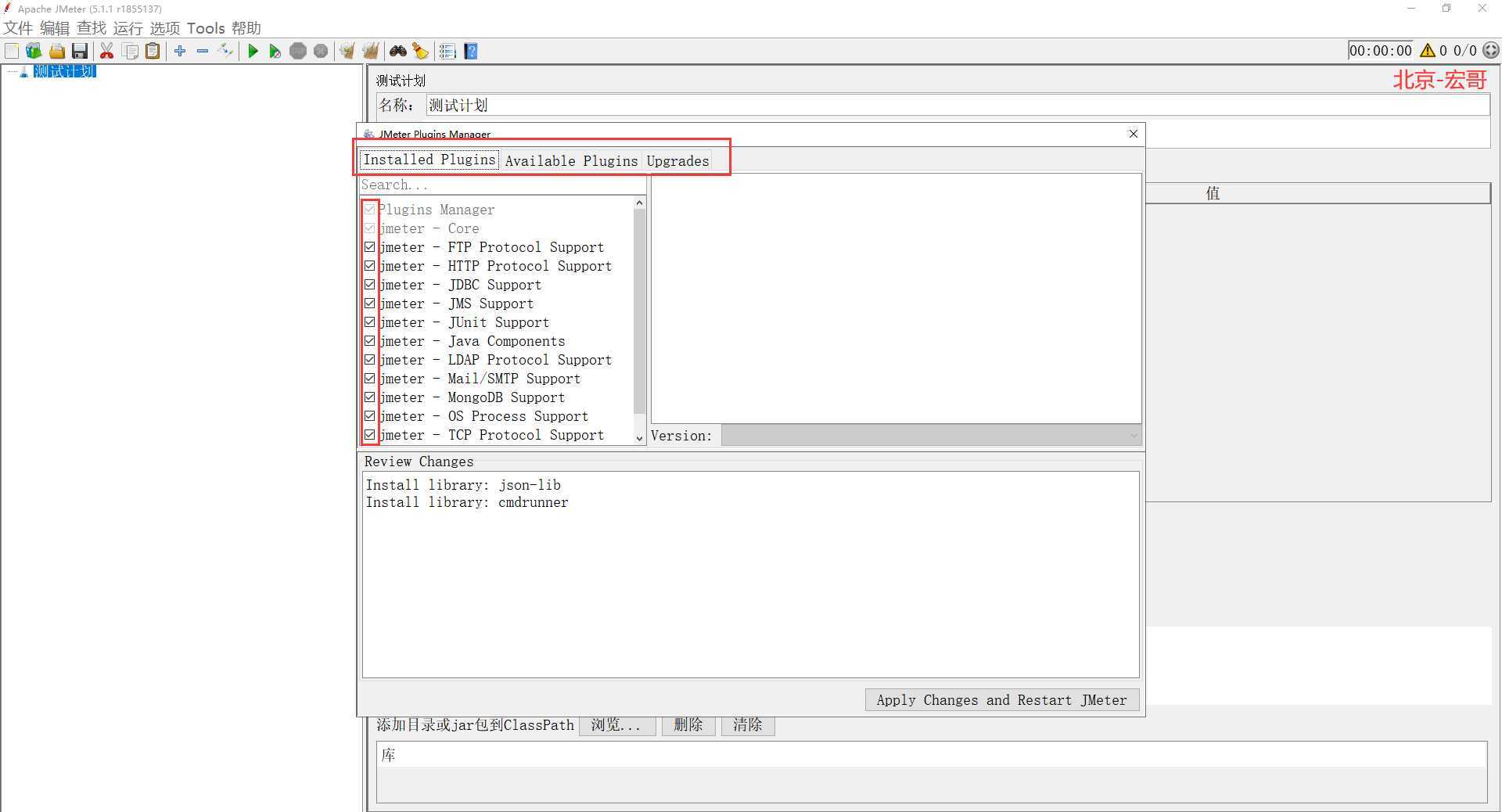Click the Clear results broom icon

click(x=347, y=51)
